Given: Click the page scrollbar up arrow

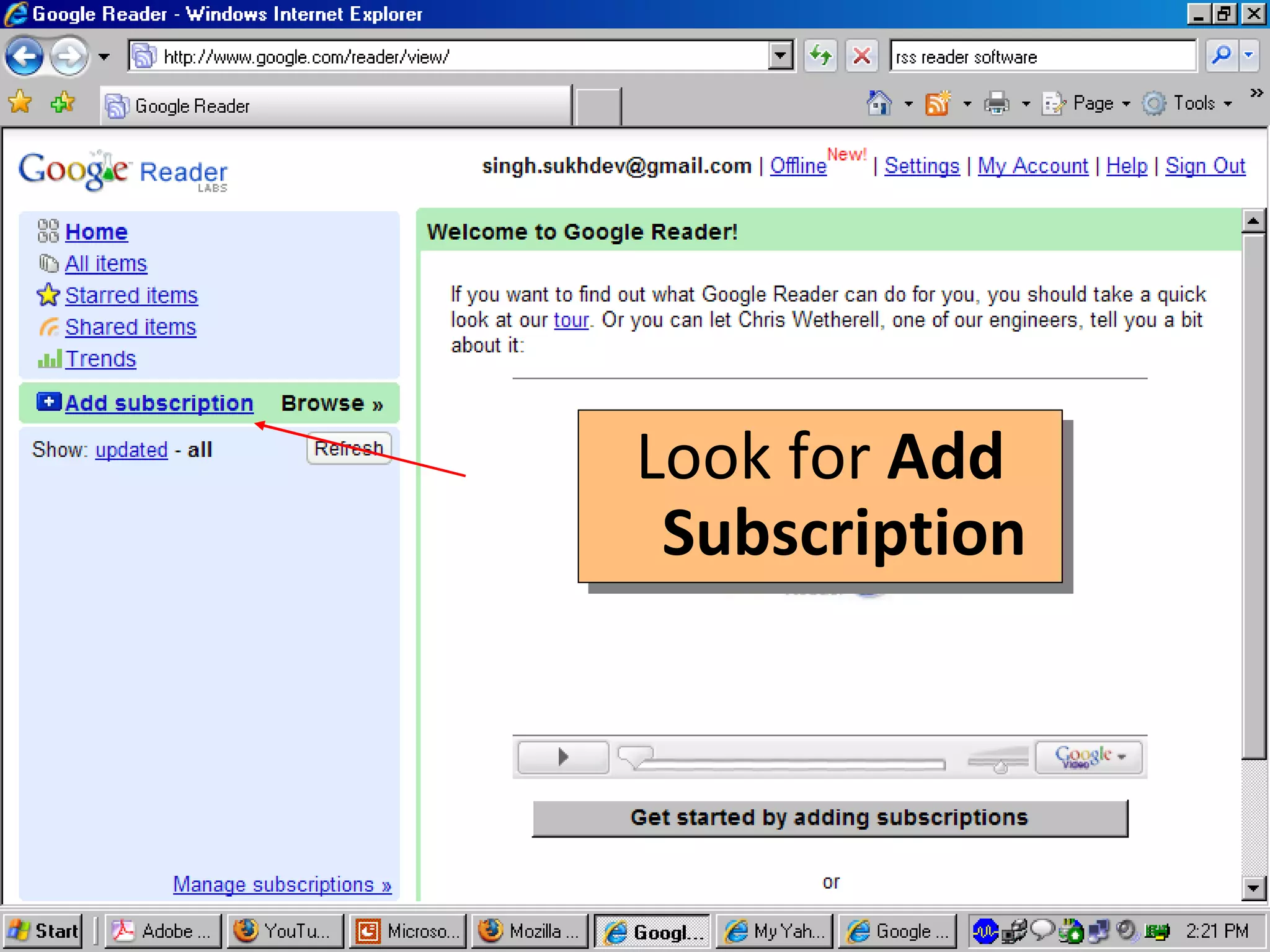Looking at the screenshot, I should point(1253,221).
